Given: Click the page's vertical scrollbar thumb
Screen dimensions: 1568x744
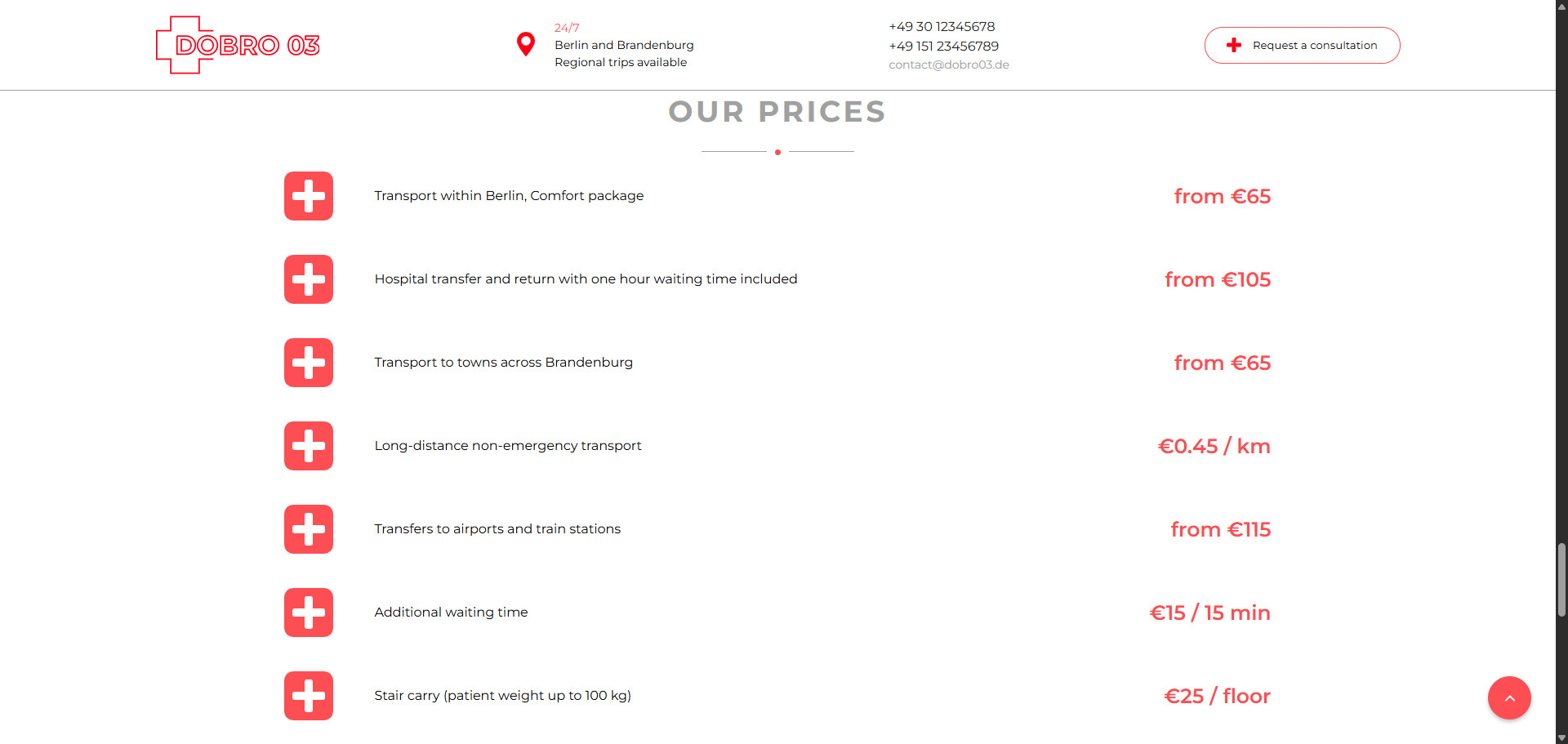Looking at the screenshot, I should (1561, 580).
